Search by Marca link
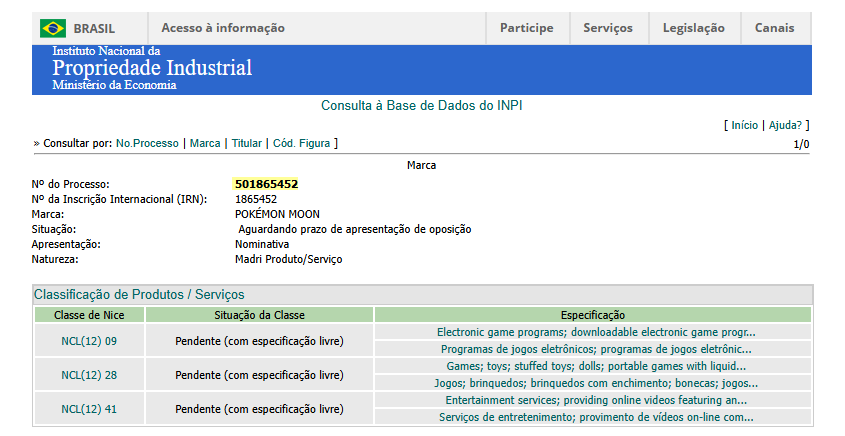This screenshot has width=845, height=436. coord(205,143)
